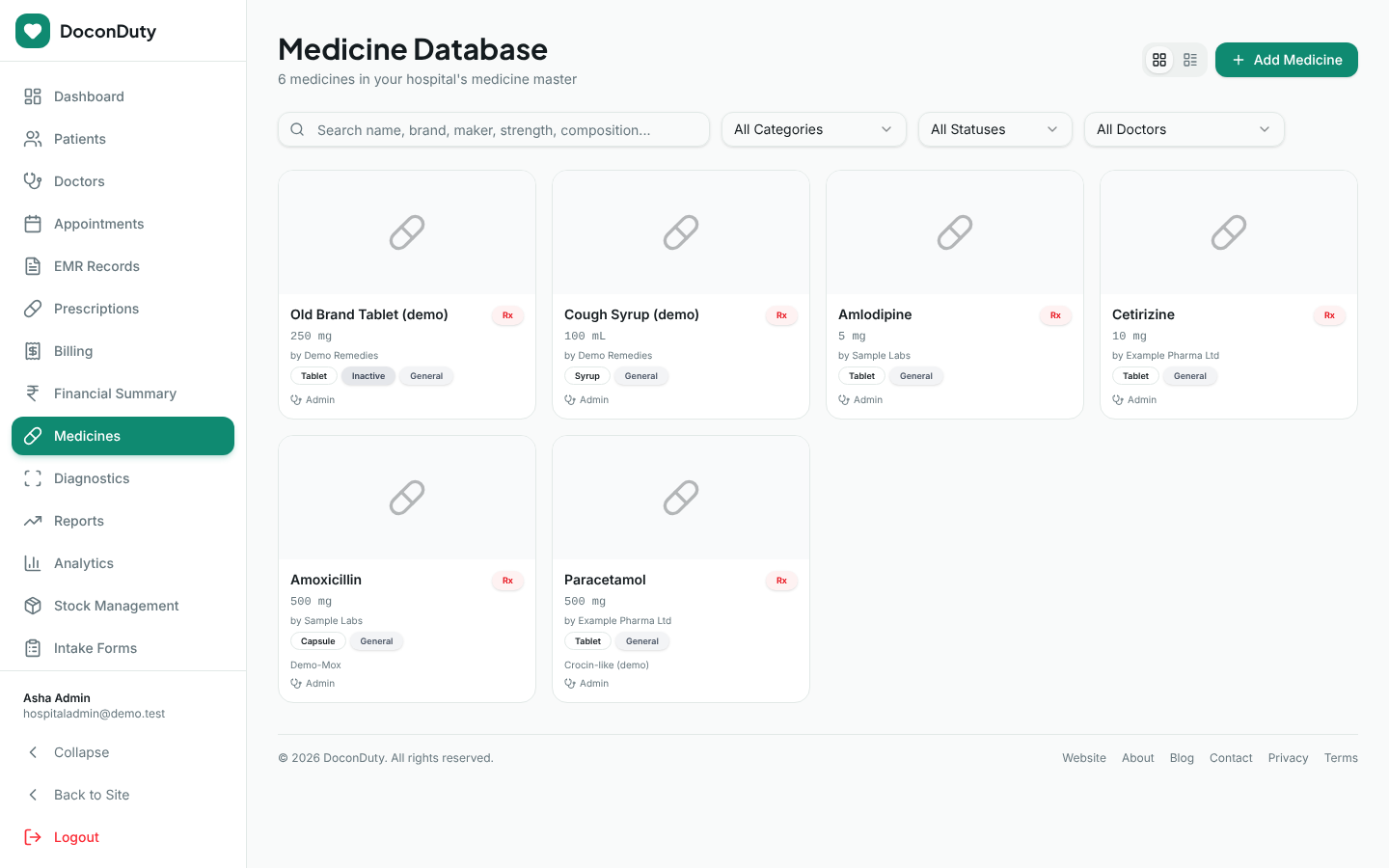1389x868 pixels.
Task: Switch to list view layout
Action: click(x=1190, y=60)
